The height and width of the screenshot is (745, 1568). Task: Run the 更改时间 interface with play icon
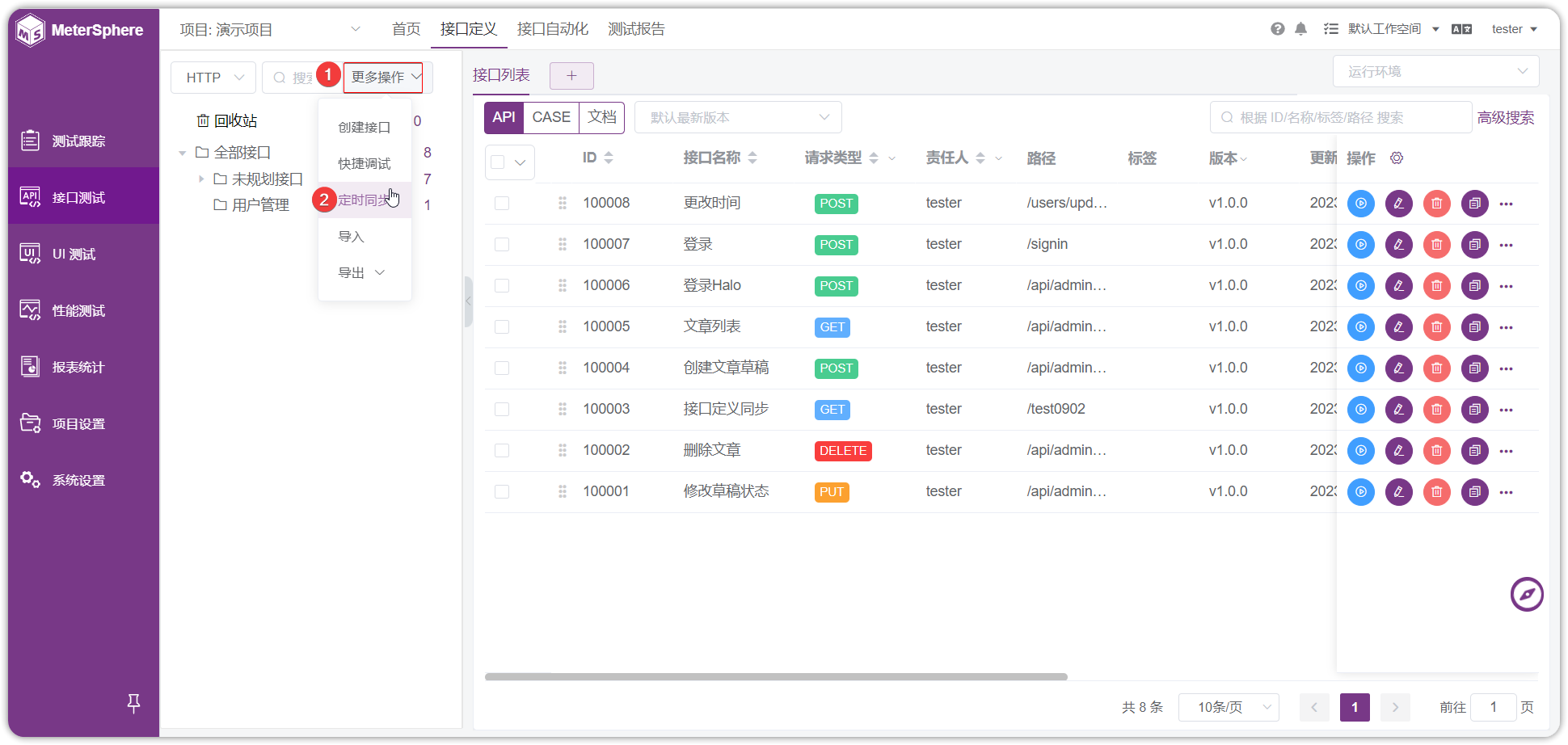click(1361, 204)
